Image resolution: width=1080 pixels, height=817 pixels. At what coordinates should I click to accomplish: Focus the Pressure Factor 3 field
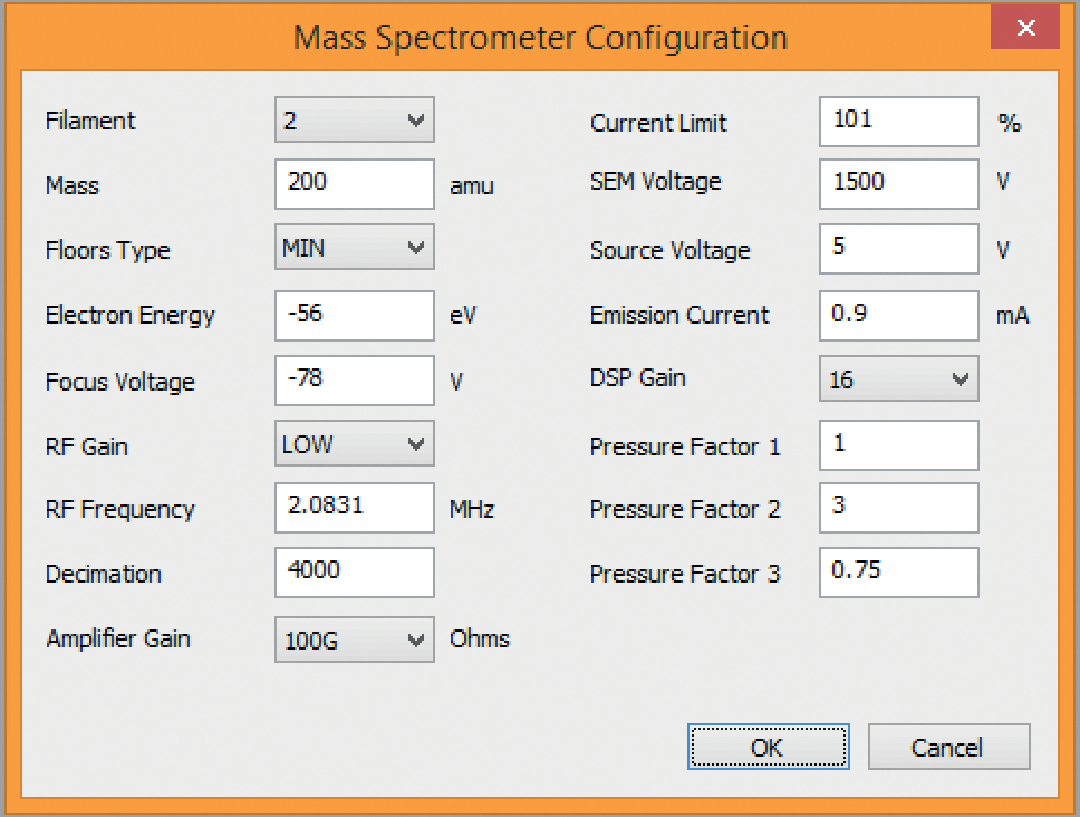point(898,572)
